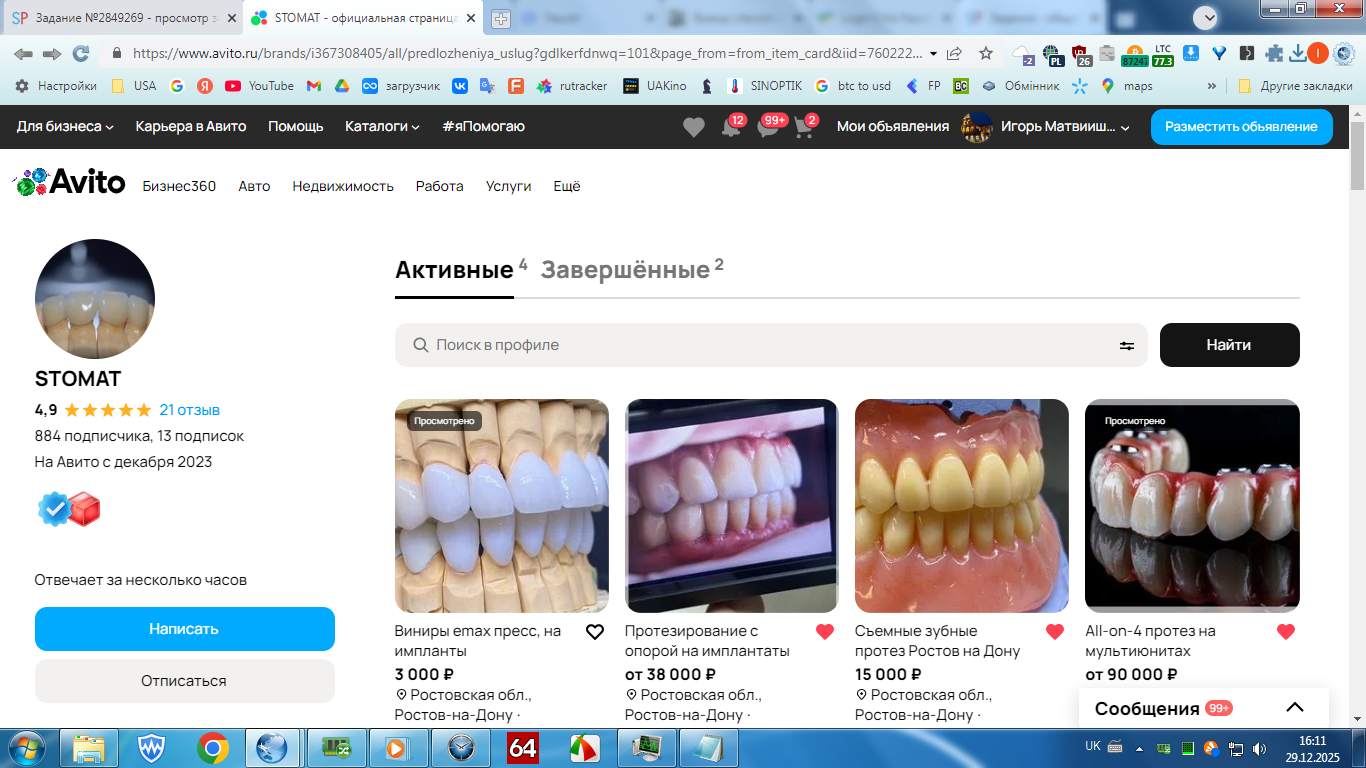Screen dimensions: 1366x768
Task: Open VK bookmark icon
Action: tap(460, 86)
